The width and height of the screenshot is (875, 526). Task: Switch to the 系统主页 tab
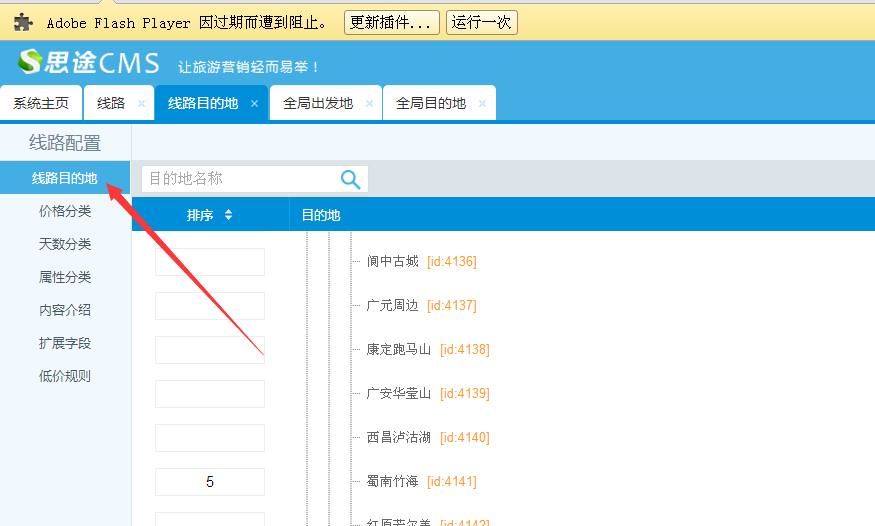click(x=41, y=103)
